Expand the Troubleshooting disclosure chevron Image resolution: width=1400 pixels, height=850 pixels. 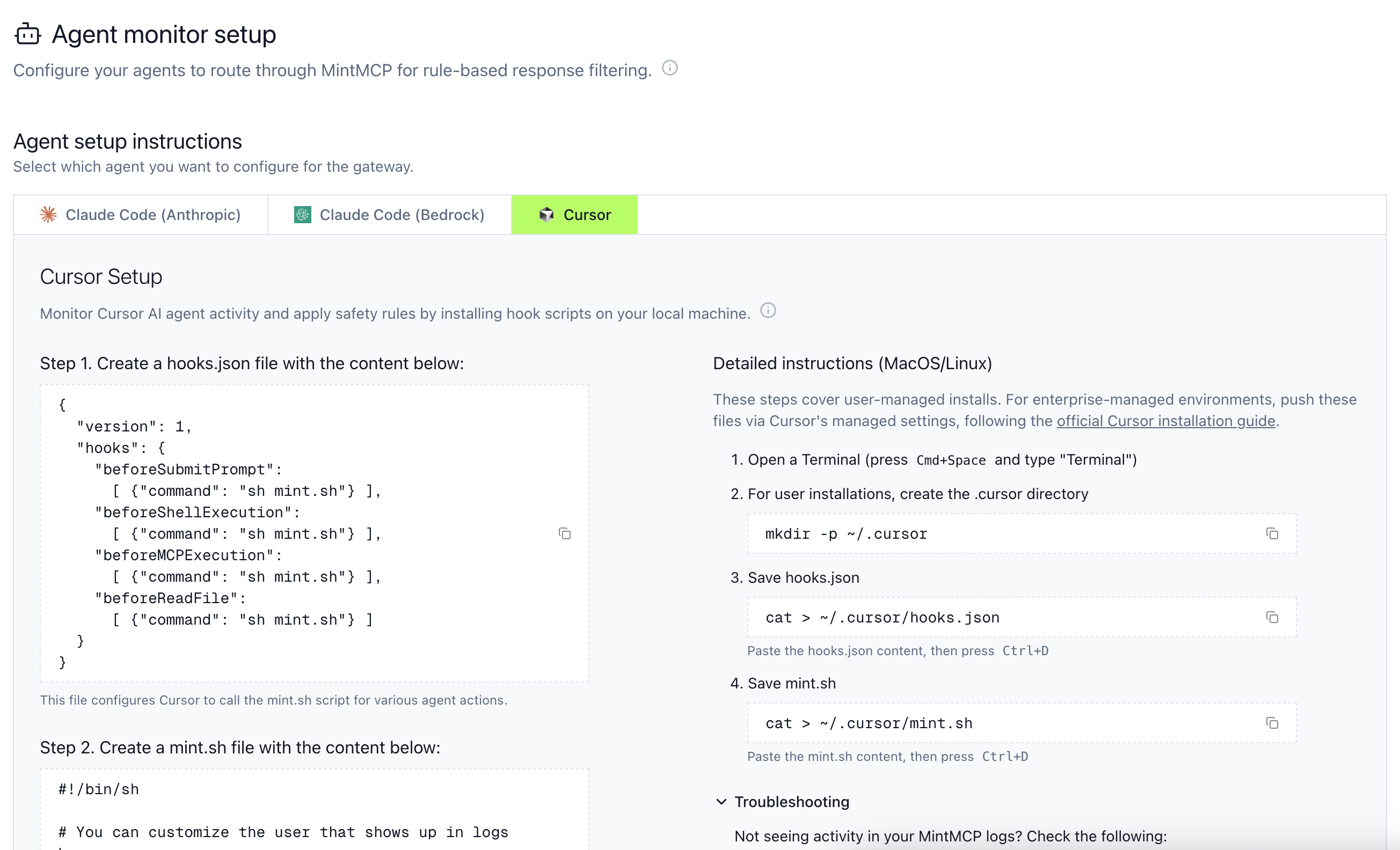[x=720, y=802]
